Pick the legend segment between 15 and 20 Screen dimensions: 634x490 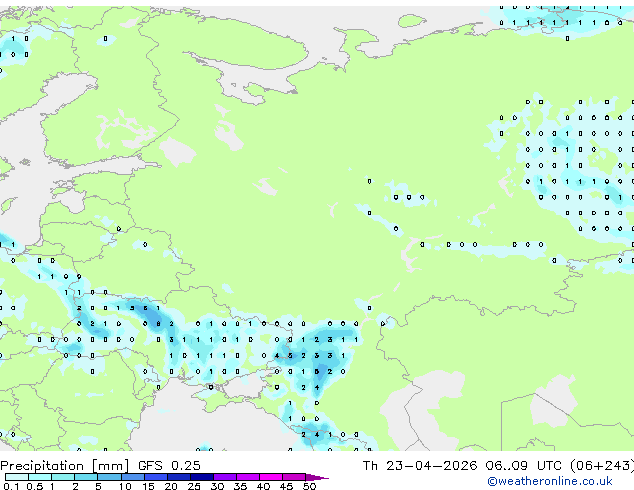155,477
